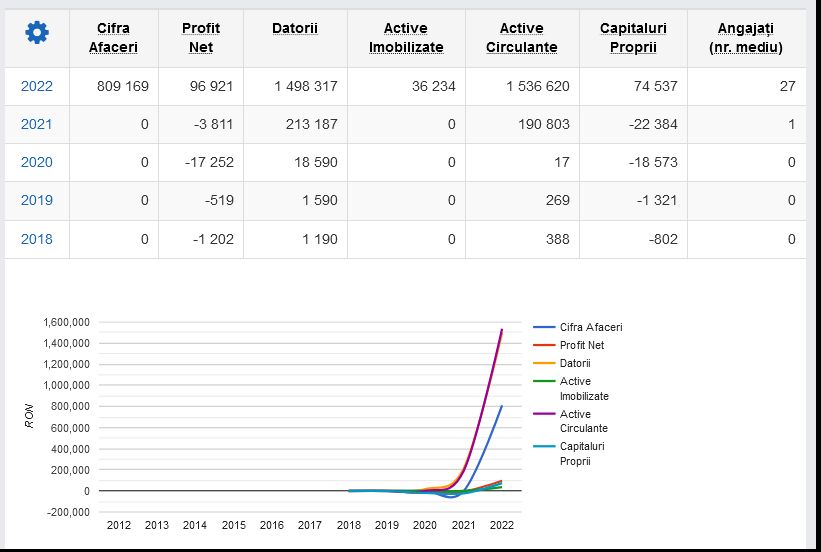Viewport: 821px width, 552px height.
Task: Open the 2021 year link
Action: [x=37, y=124]
